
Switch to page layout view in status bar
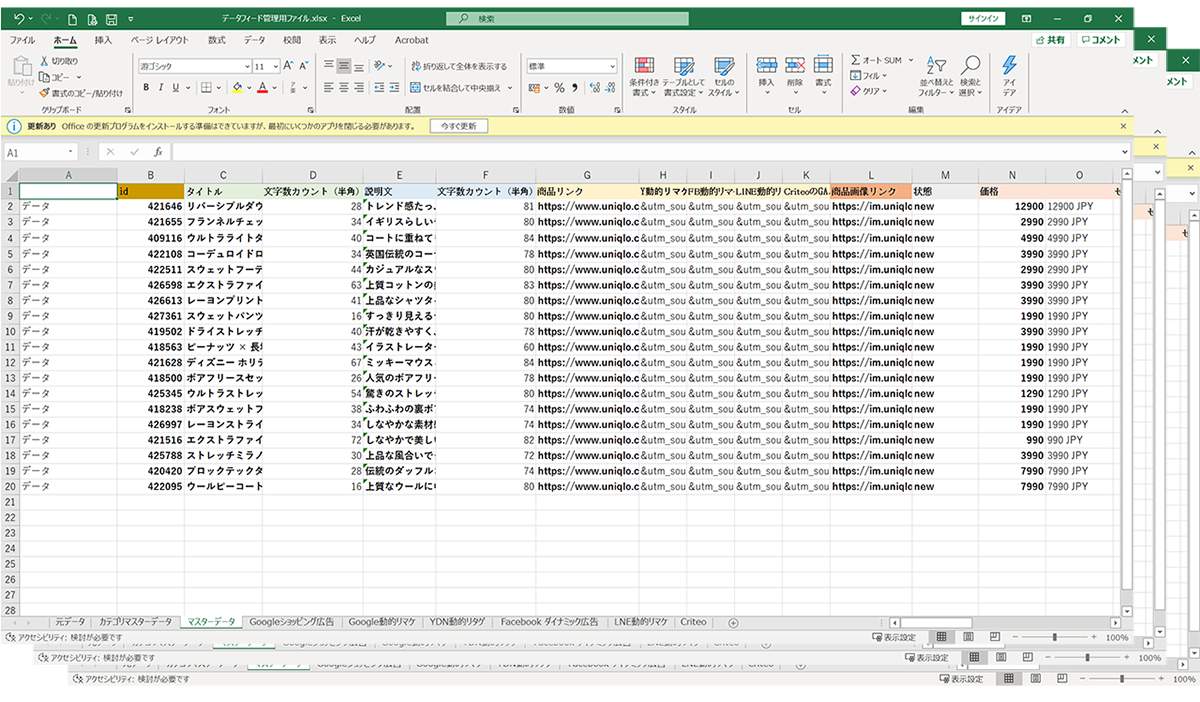point(967,637)
